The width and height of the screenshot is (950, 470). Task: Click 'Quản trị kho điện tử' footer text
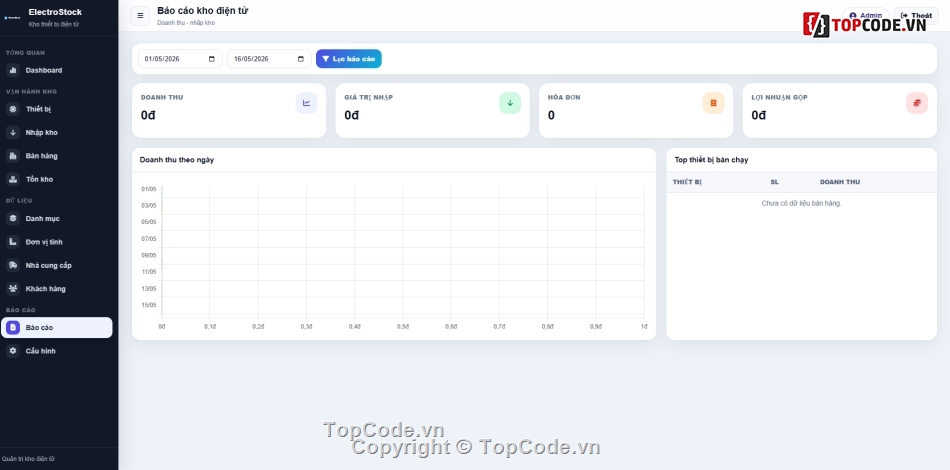[x=28, y=459]
